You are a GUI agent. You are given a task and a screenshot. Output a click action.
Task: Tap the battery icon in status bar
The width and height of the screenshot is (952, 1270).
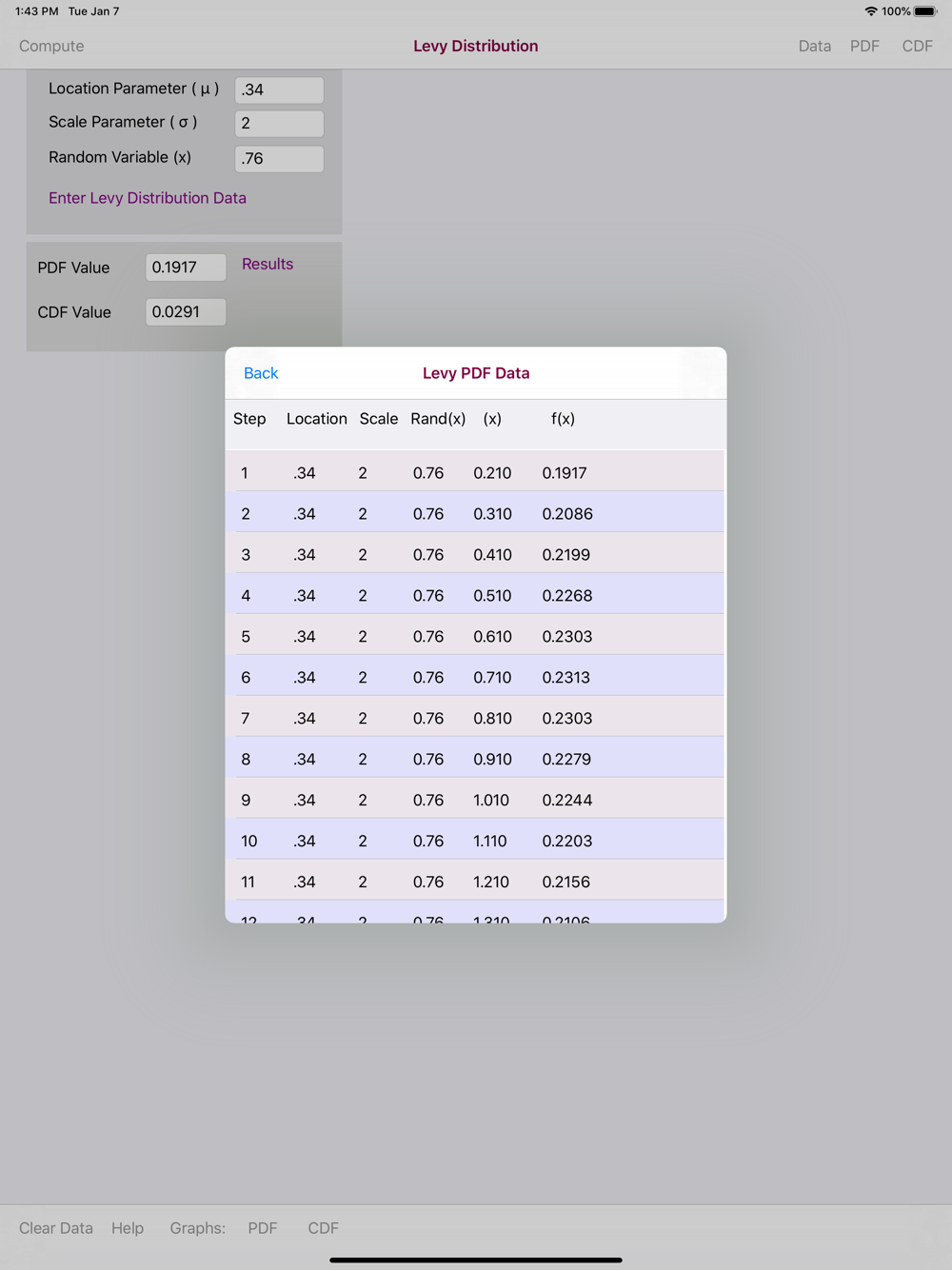[x=925, y=11]
